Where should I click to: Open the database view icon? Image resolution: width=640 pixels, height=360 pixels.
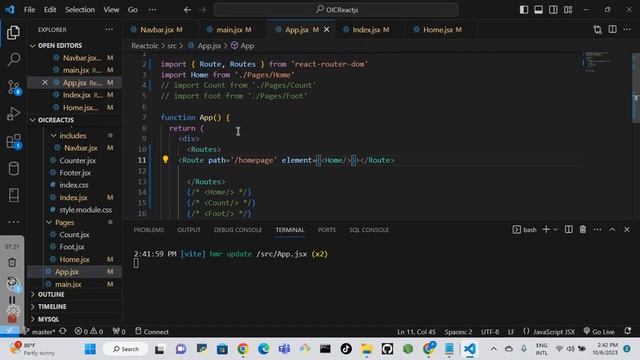[13, 169]
